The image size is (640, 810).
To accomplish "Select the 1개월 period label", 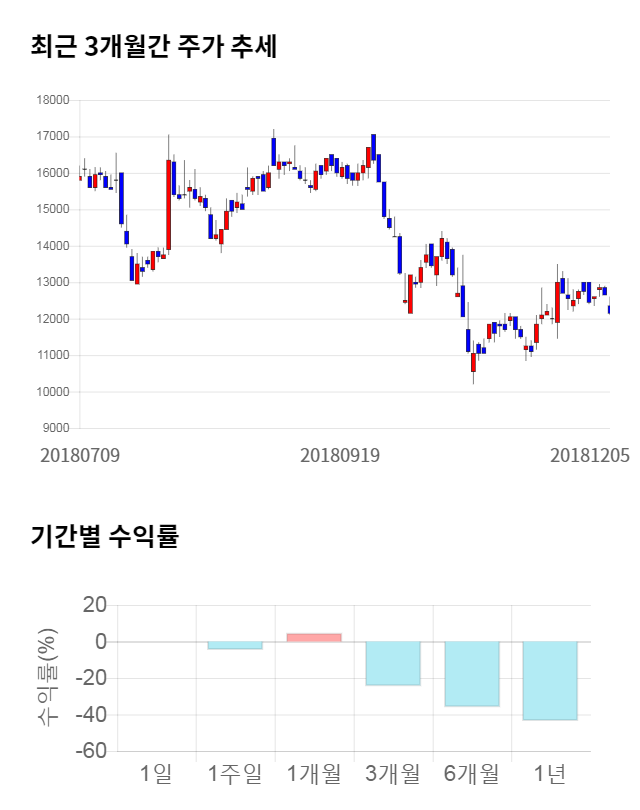I will [x=314, y=773].
